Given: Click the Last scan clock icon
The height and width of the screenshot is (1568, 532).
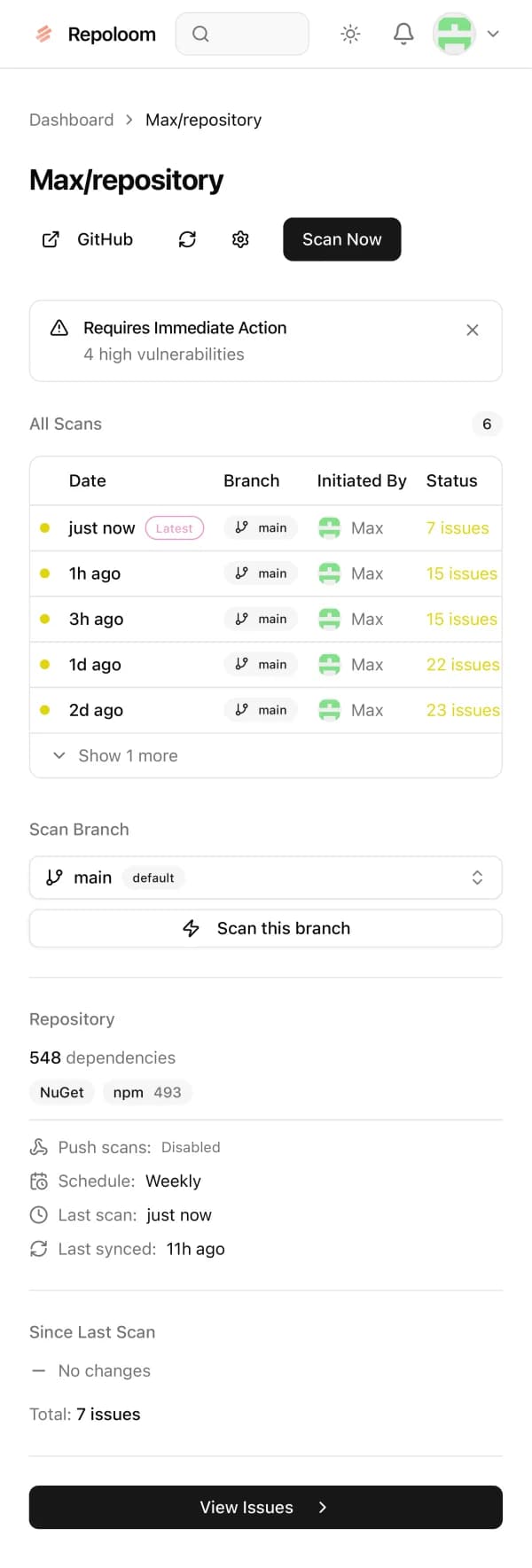Looking at the screenshot, I should [38, 1214].
